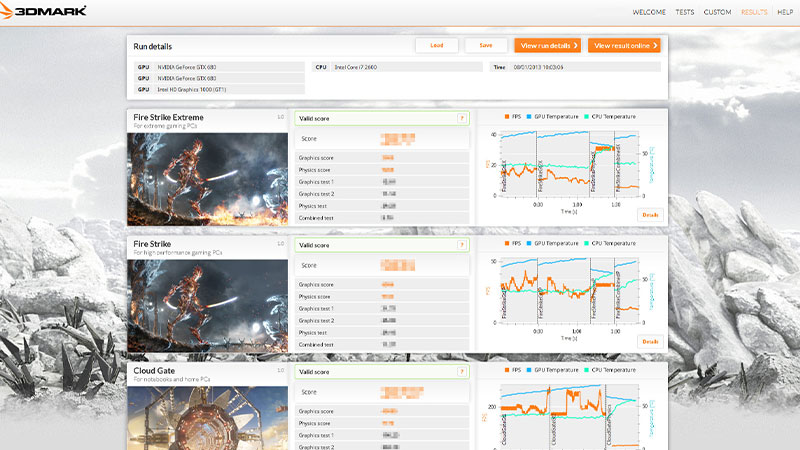800x450 pixels.
Task: Click Physics score row in Fire Strike Extreme
Action: pyautogui.click(x=382, y=170)
